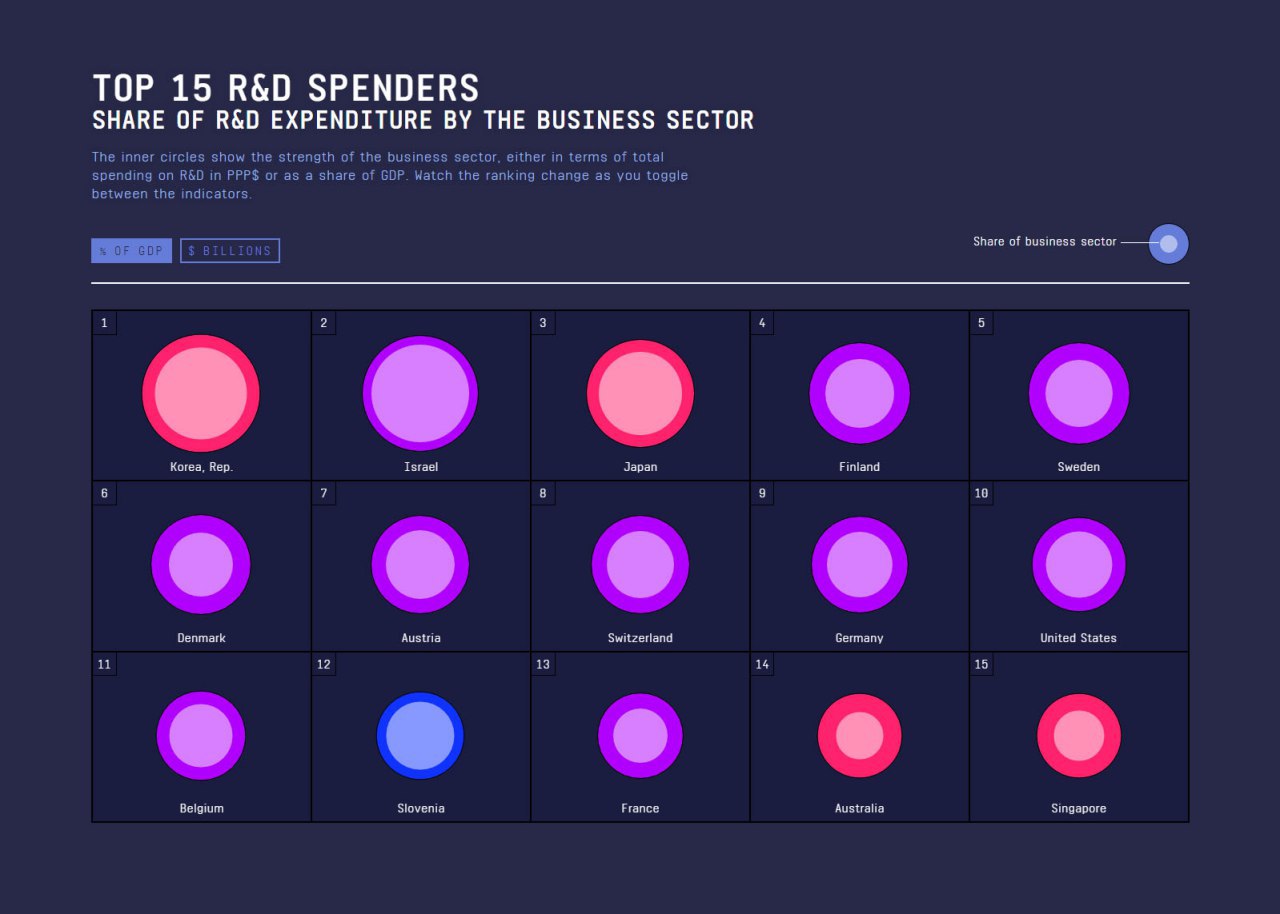The height and width of the screenshot is (914, 1280).
Task: Select Singapore's circle chart
Action: pyautogui.click(x=1079, y=735)
